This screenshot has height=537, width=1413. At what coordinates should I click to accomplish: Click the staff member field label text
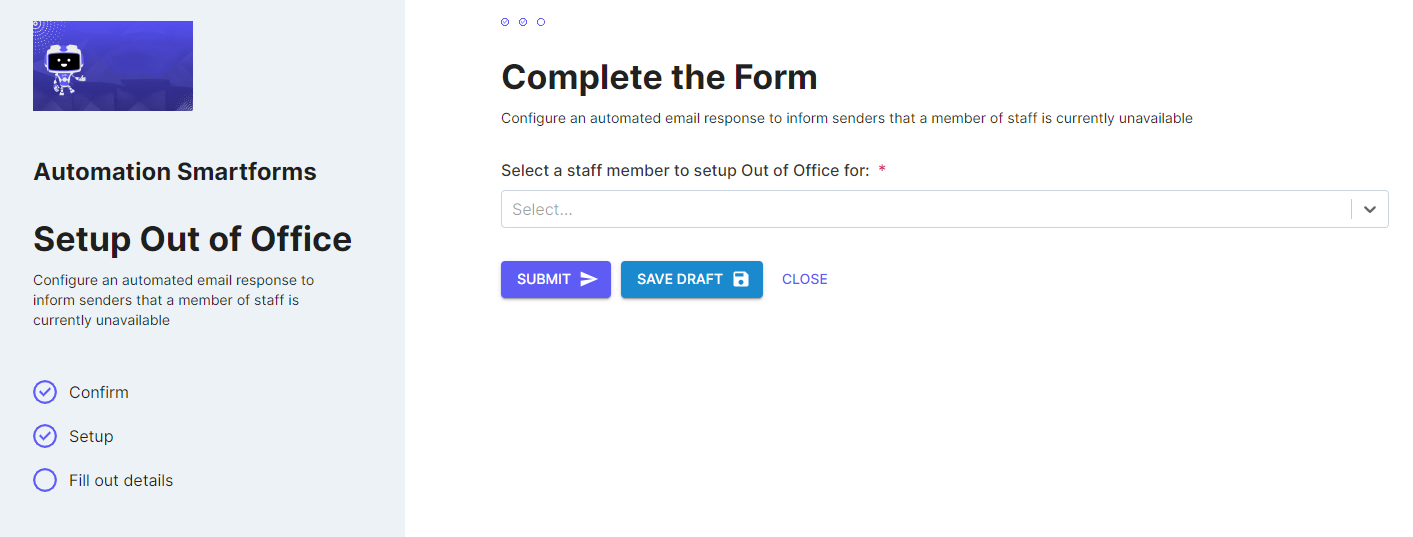click(685, 170)
